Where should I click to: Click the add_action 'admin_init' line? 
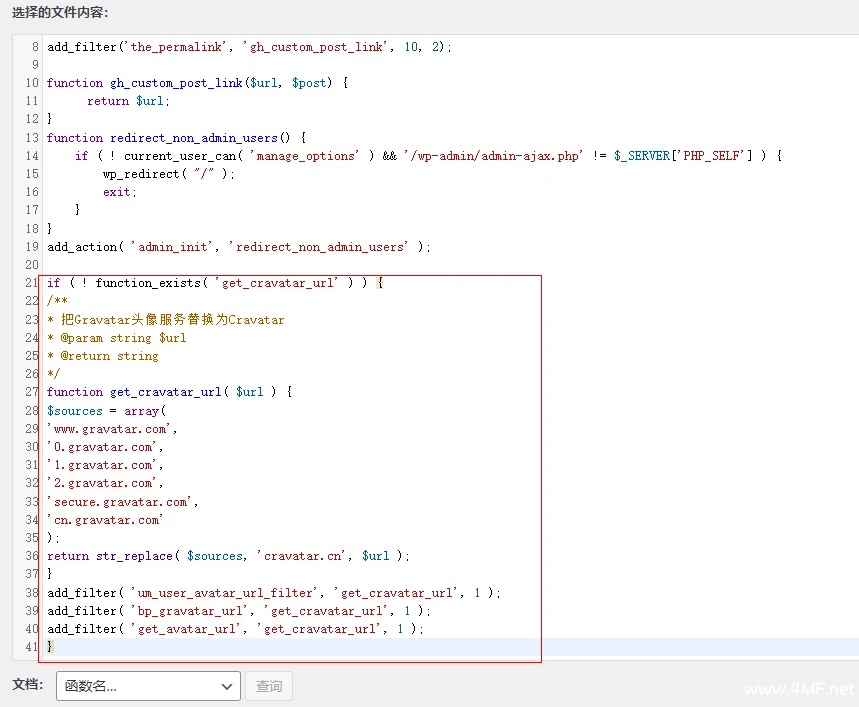point(238,247)
